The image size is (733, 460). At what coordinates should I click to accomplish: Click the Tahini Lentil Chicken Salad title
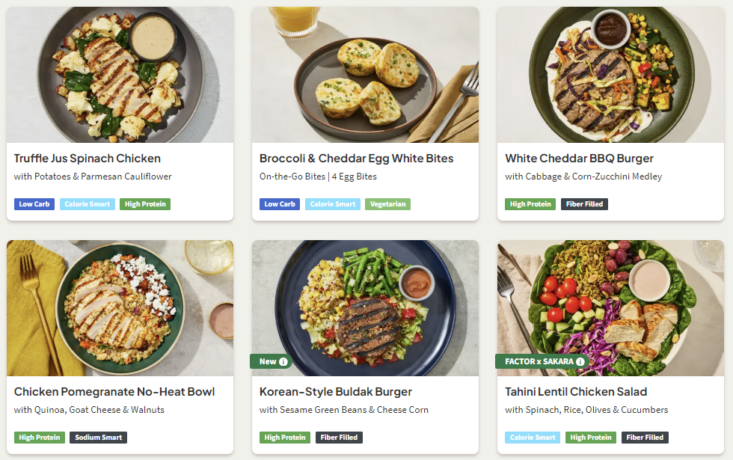[x=576, y=391]
